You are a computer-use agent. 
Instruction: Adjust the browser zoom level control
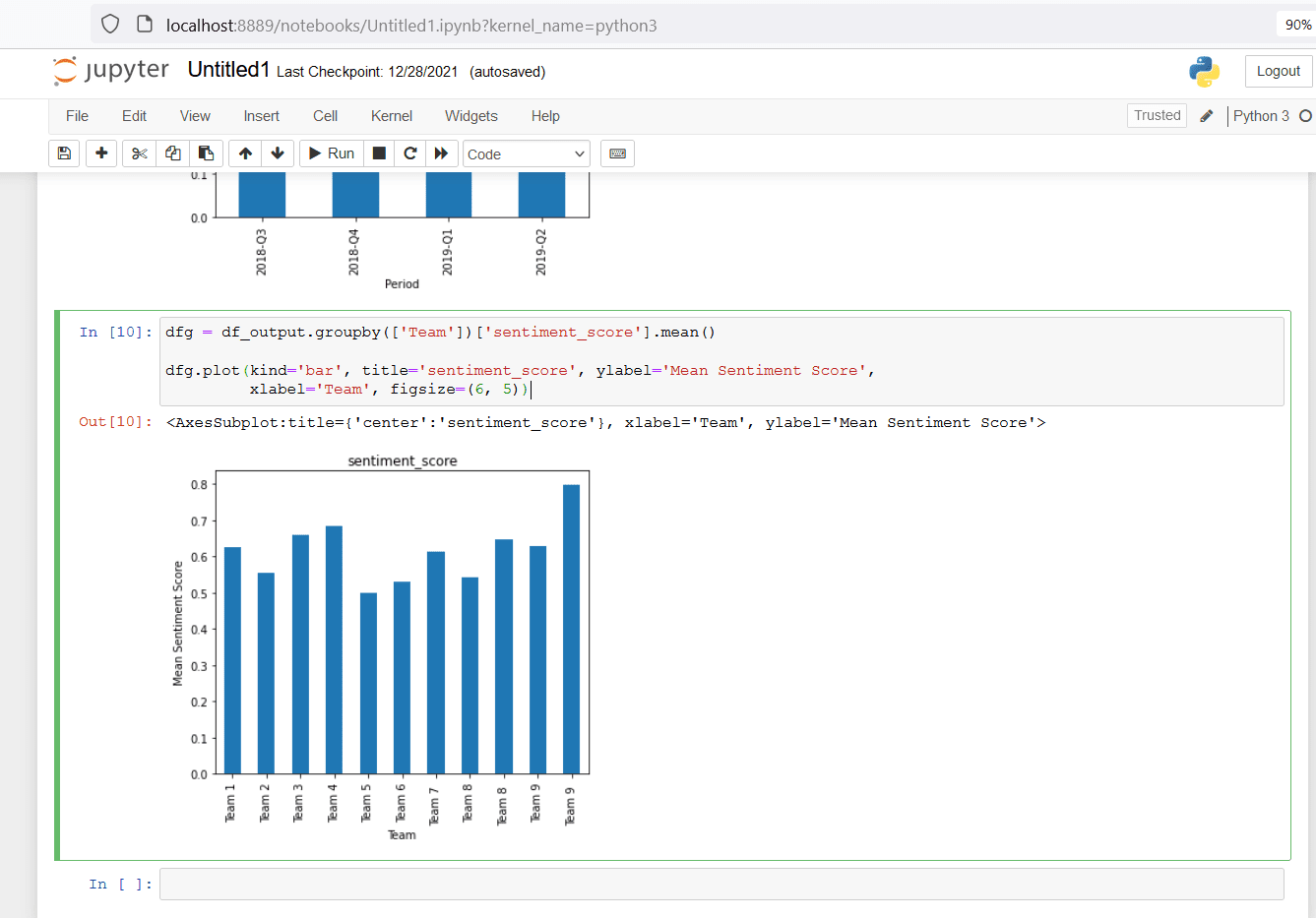point(1296,23)
